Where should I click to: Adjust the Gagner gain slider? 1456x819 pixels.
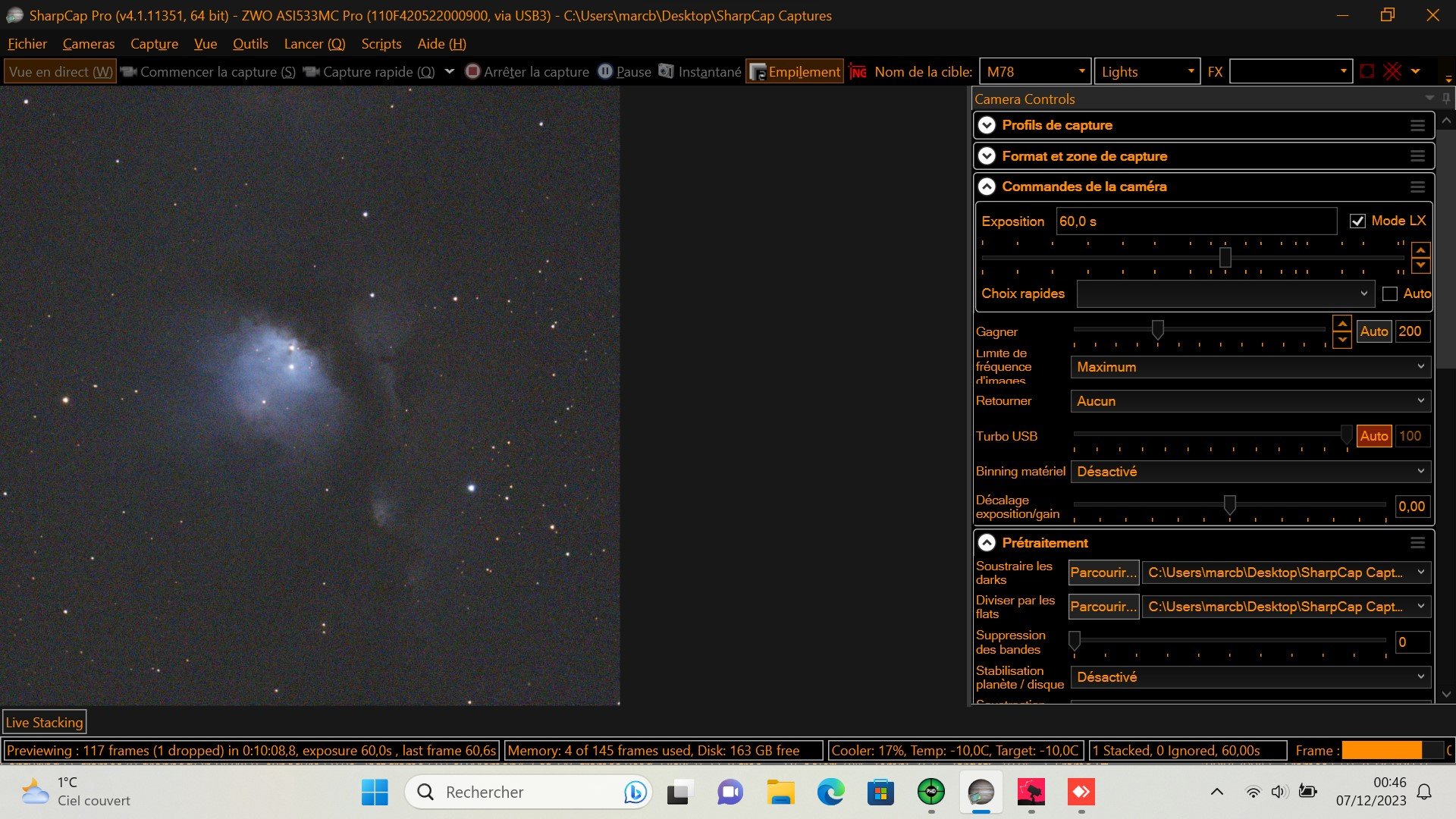[x=1157, y=329]
